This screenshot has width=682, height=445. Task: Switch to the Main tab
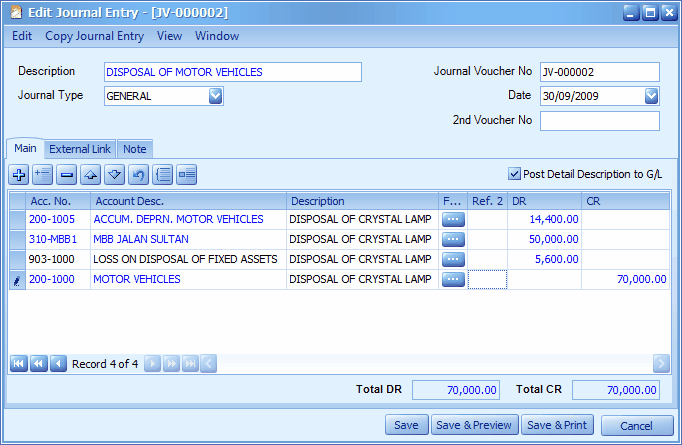coord(25,148)
